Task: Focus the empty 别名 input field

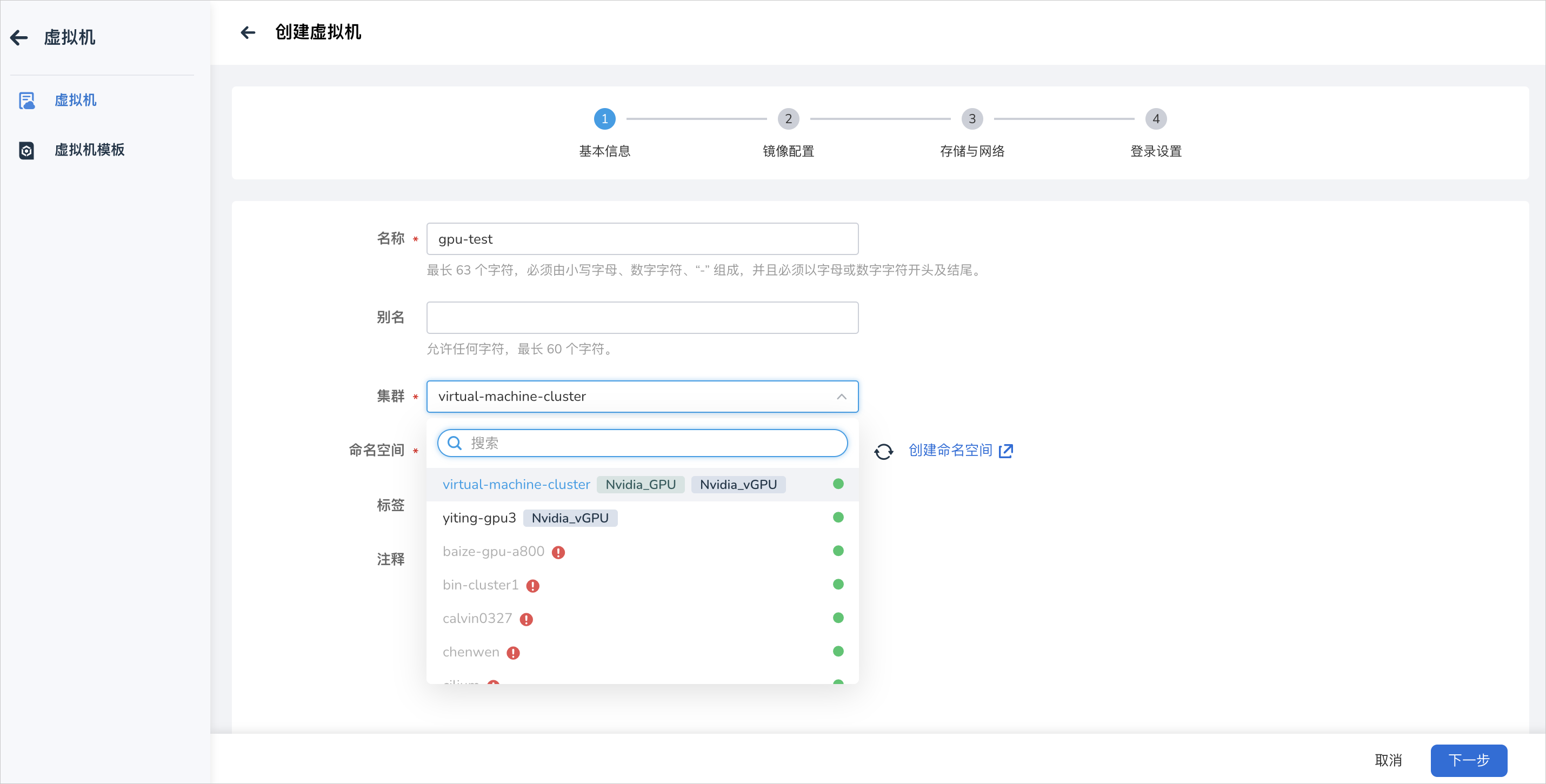Action: (642, 317)
